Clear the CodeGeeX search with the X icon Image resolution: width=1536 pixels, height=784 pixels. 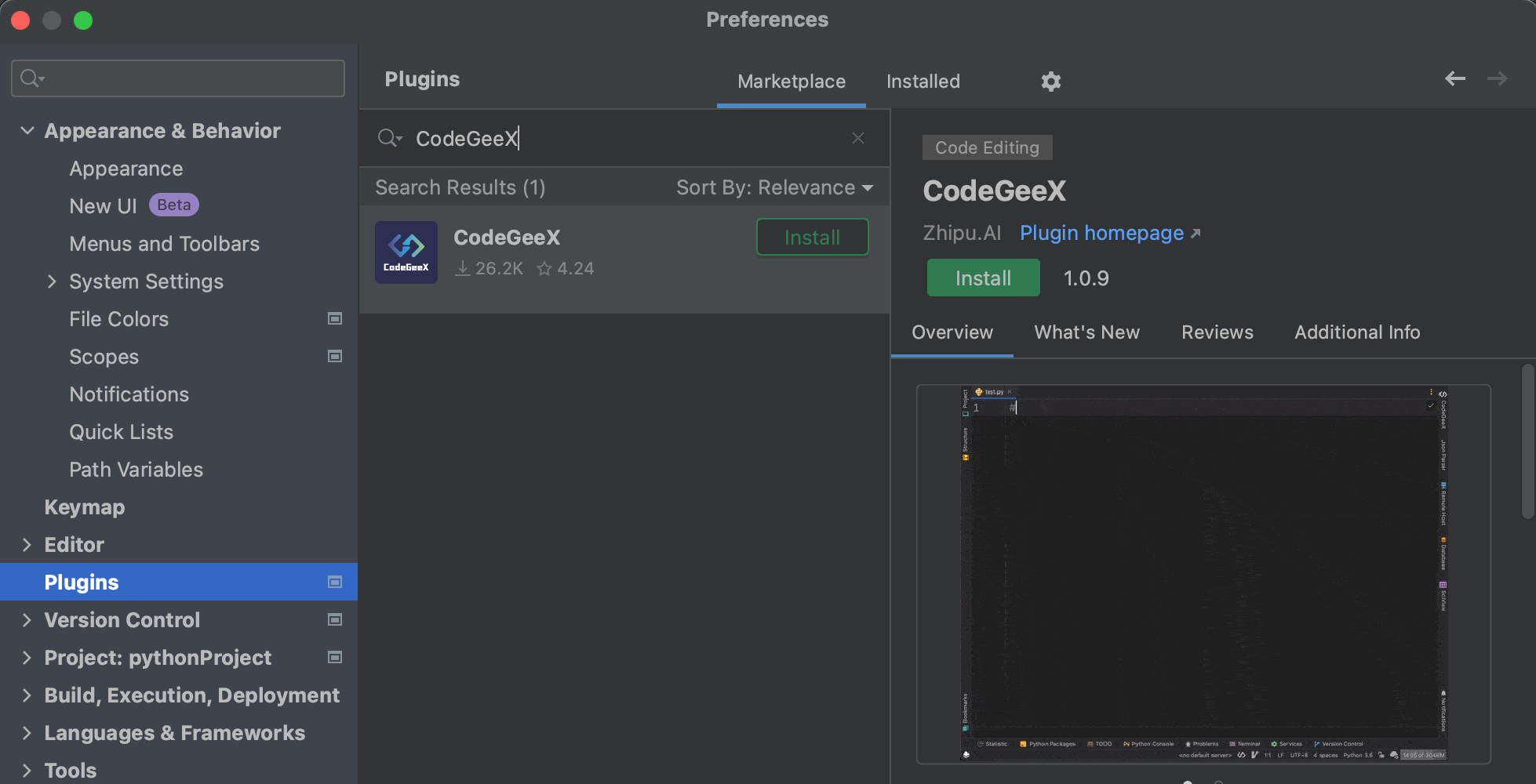coord(857,138)
